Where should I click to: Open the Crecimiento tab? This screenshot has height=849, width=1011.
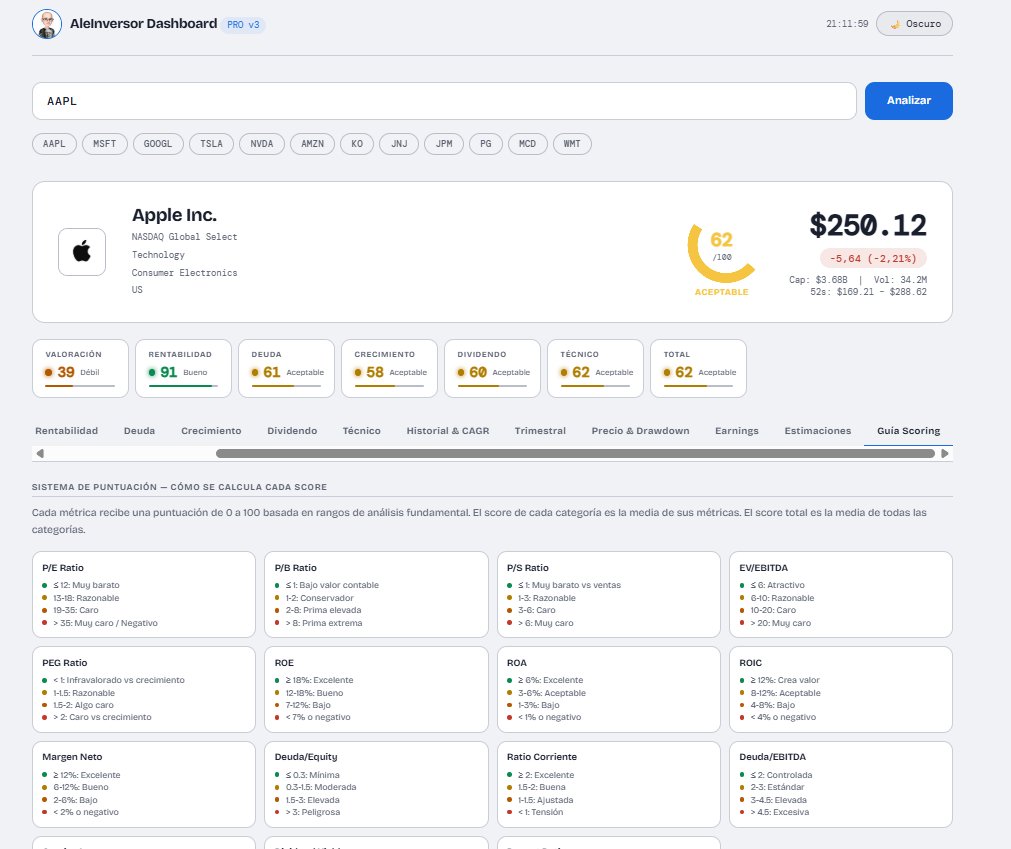211,431
